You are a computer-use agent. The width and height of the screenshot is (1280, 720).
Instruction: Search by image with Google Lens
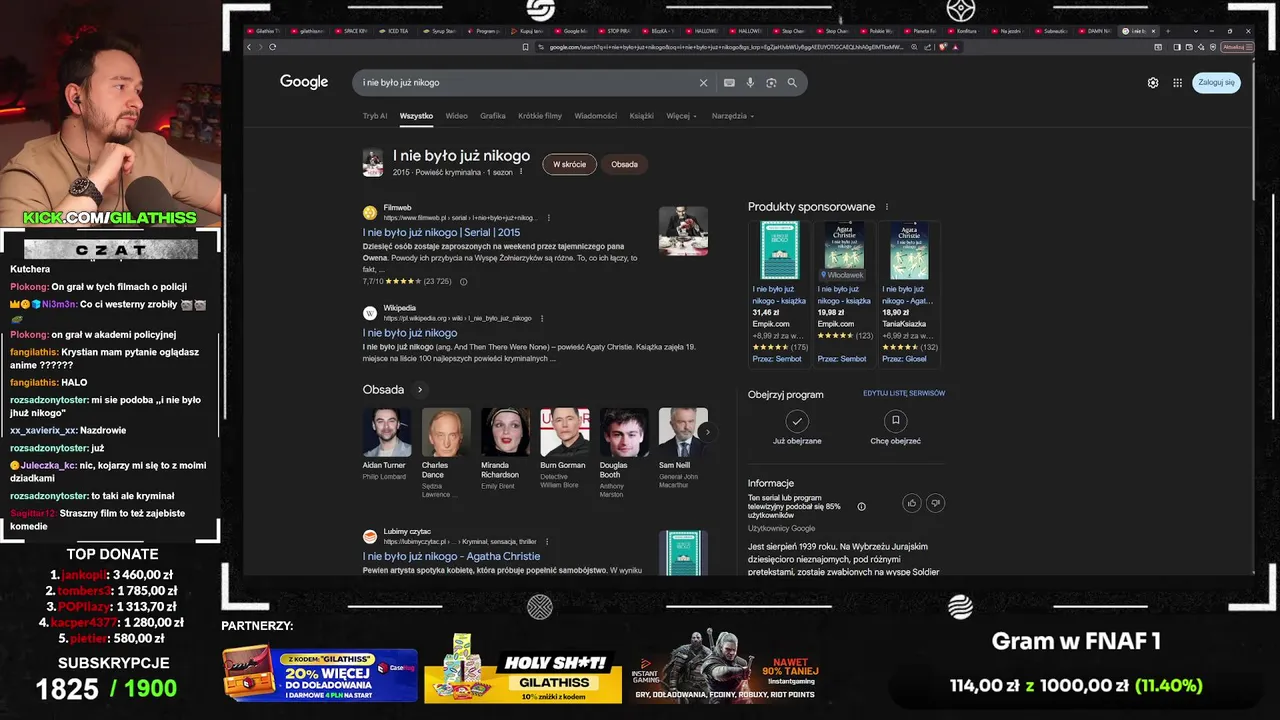[771, 83]
